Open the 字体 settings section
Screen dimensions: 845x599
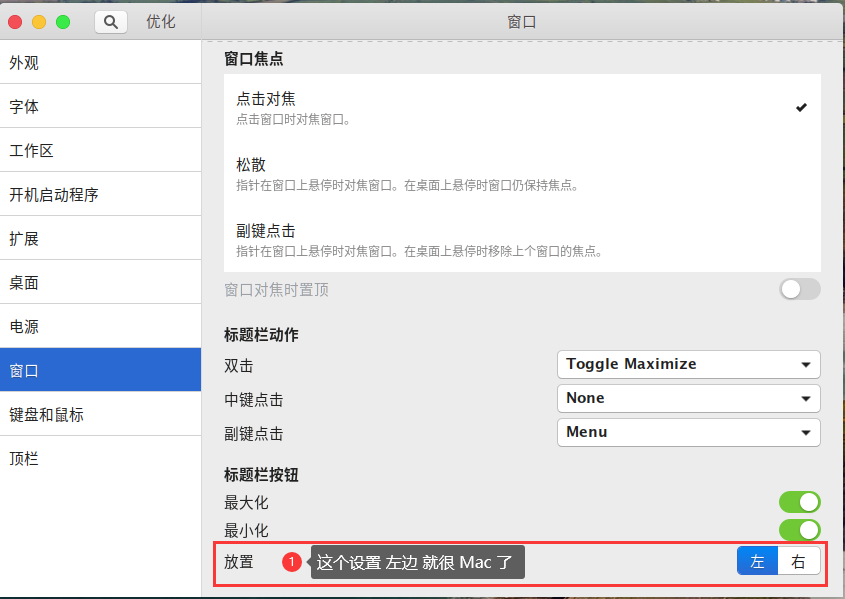100,107
